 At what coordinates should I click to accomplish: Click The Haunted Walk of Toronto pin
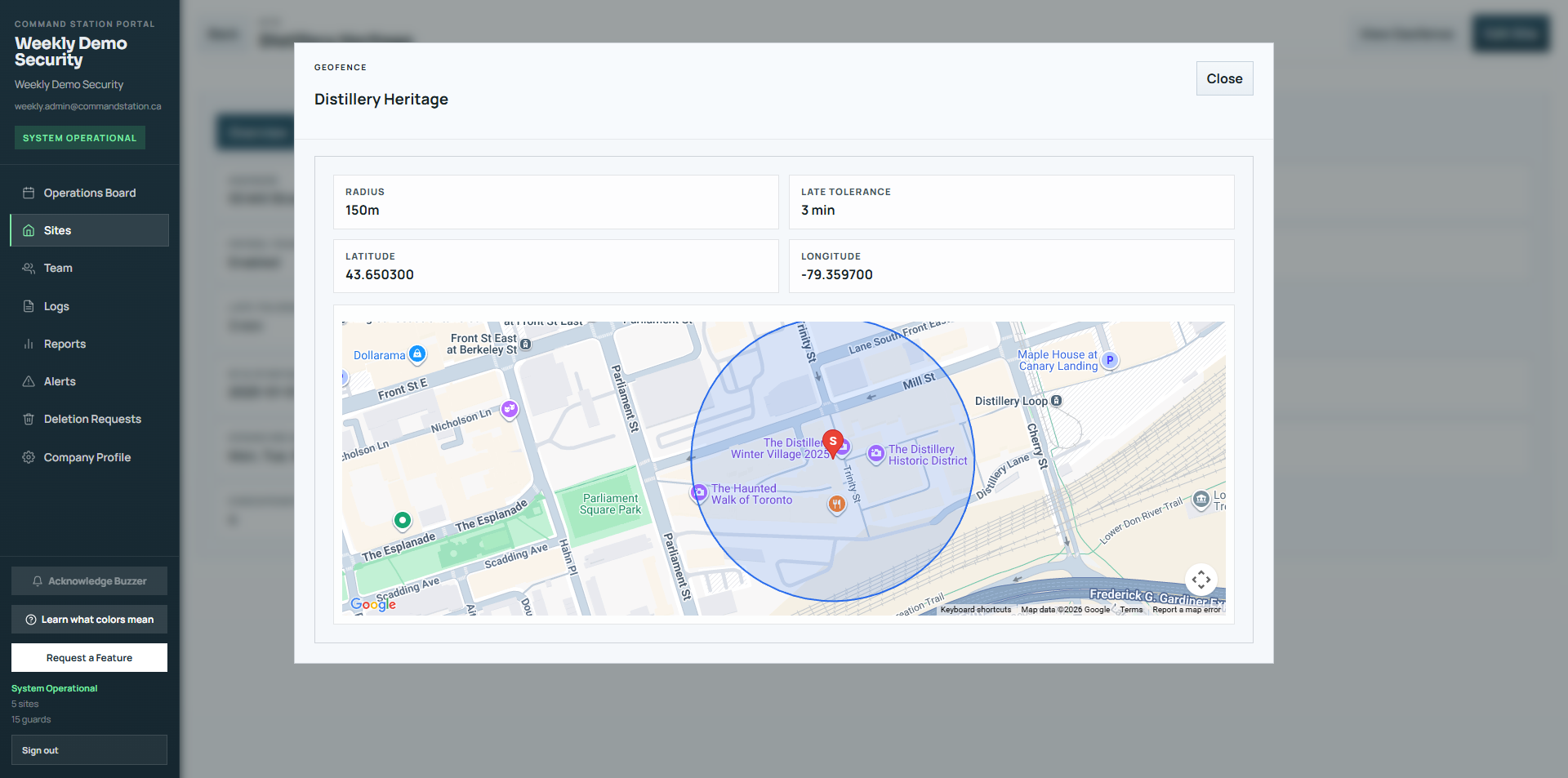coord(699,493)
